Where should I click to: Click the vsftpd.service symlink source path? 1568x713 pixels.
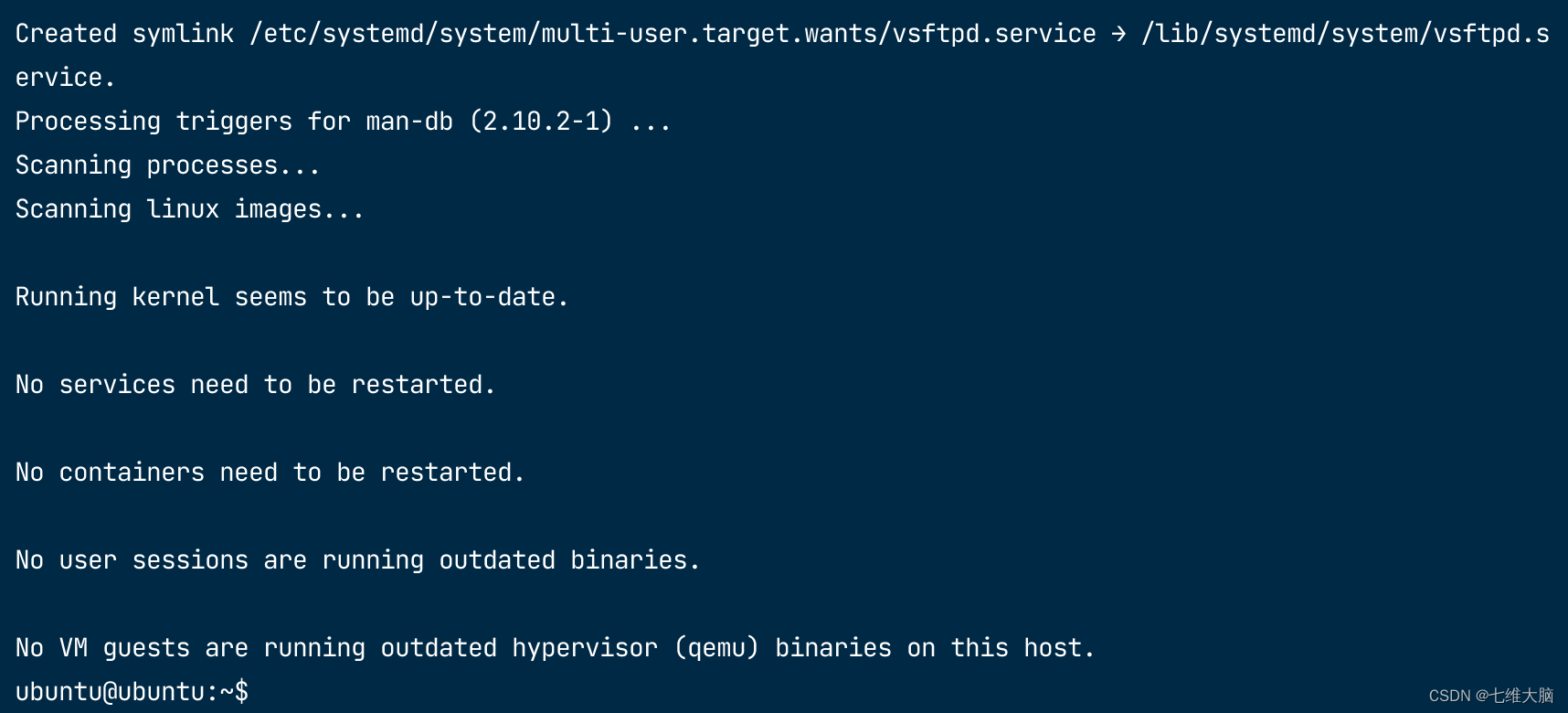click(x=673, y=34)
